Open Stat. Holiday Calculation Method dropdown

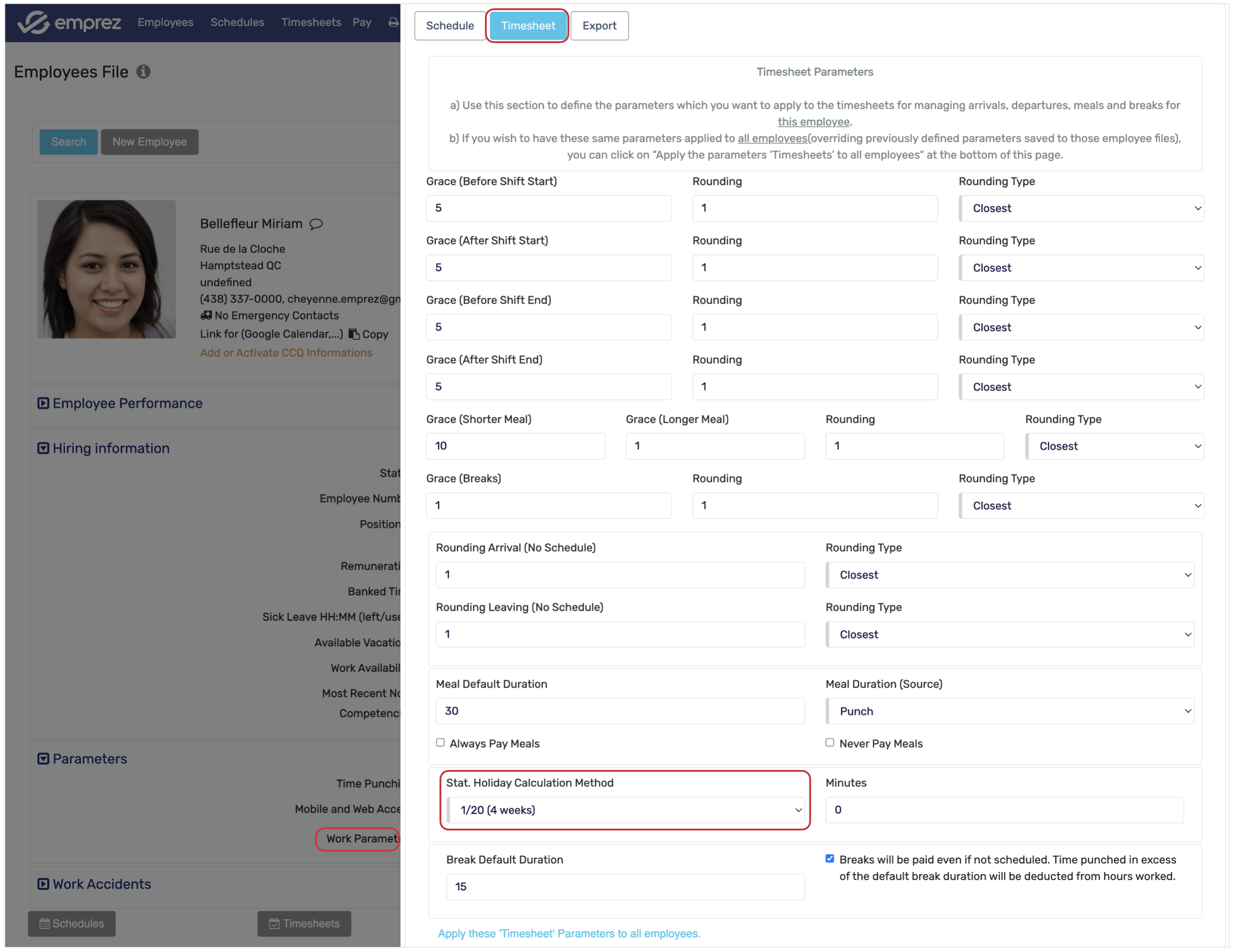pos(625,809)
